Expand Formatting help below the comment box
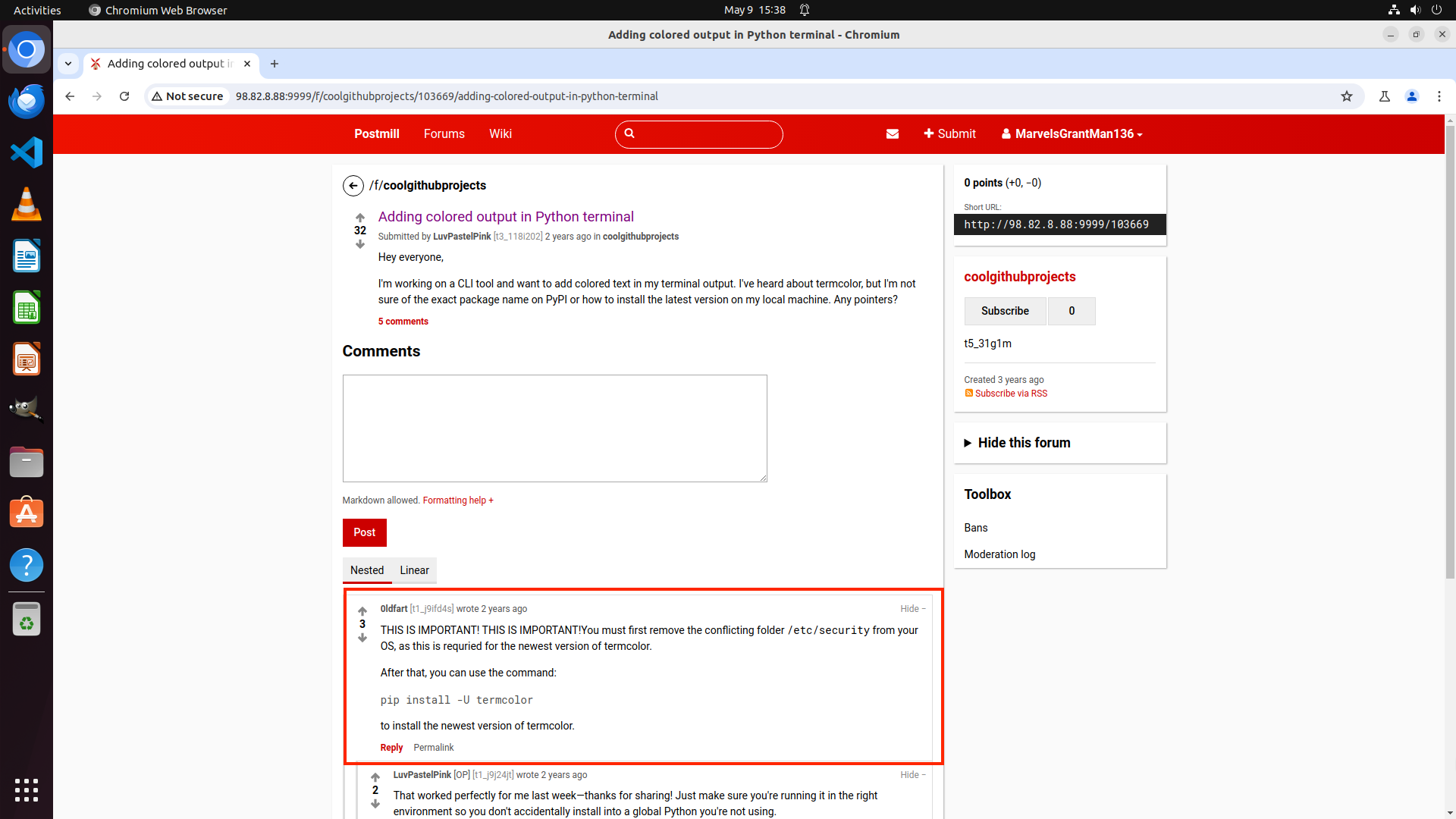The image size is (1456, 819). pyautogui.click(x=457, y=500)
